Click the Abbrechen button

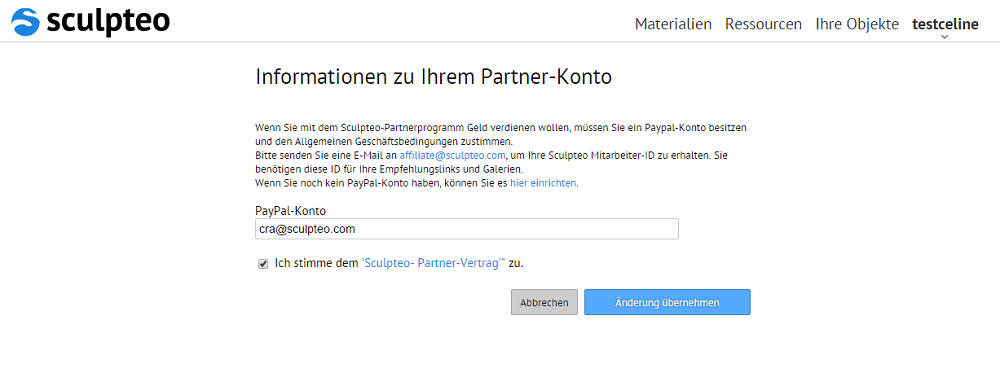(544, 302)
